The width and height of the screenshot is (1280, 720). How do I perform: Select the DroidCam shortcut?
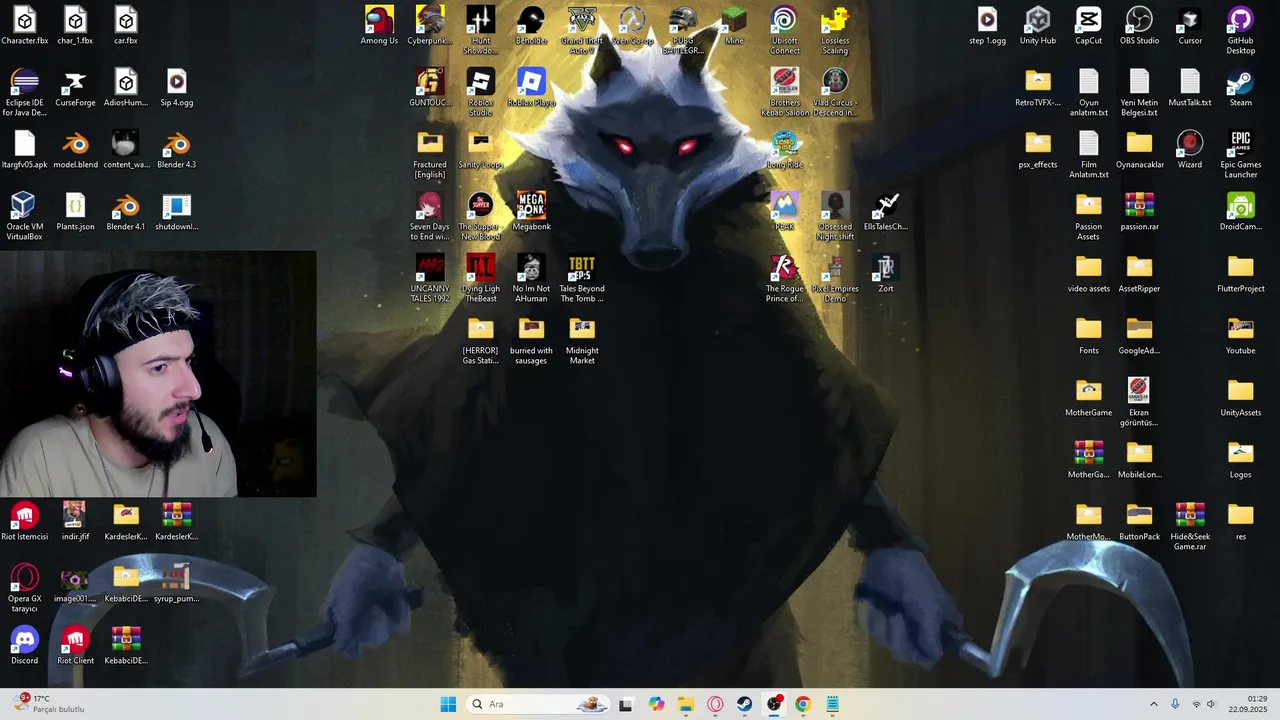(1241, 212)
